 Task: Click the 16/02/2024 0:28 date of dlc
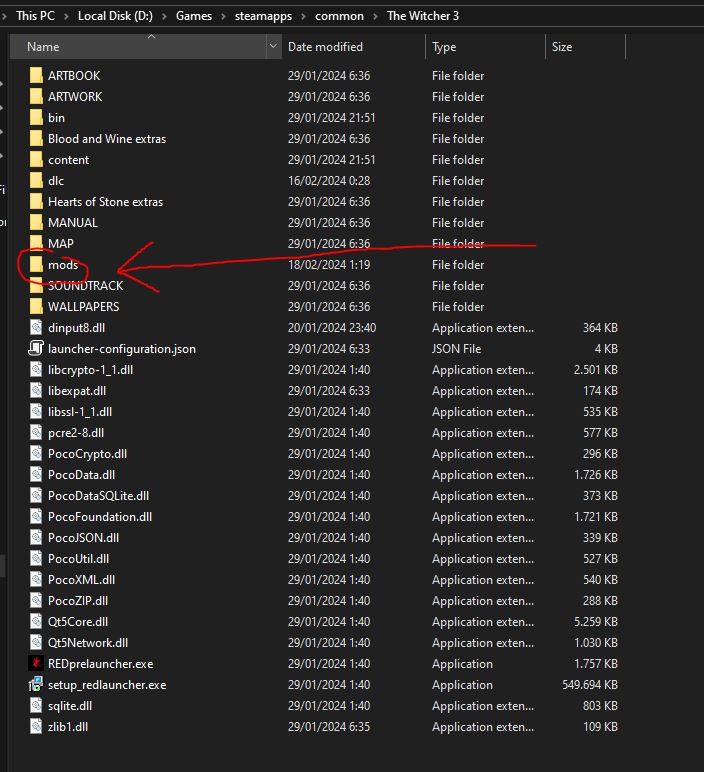(x=329, y=181)
